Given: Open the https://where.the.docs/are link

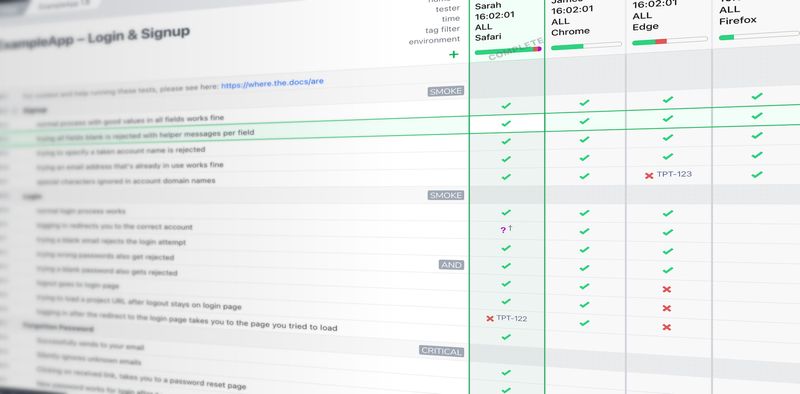Looking at the screenshot, I should tap(272, 83).
